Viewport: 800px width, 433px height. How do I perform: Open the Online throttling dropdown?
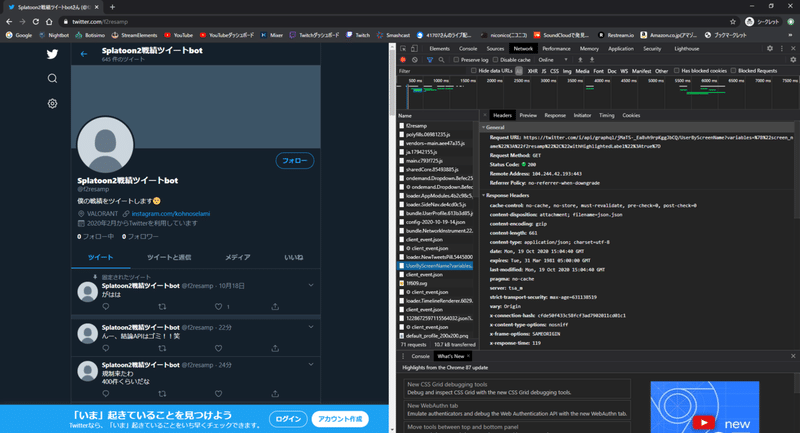(x=553, y=60)
